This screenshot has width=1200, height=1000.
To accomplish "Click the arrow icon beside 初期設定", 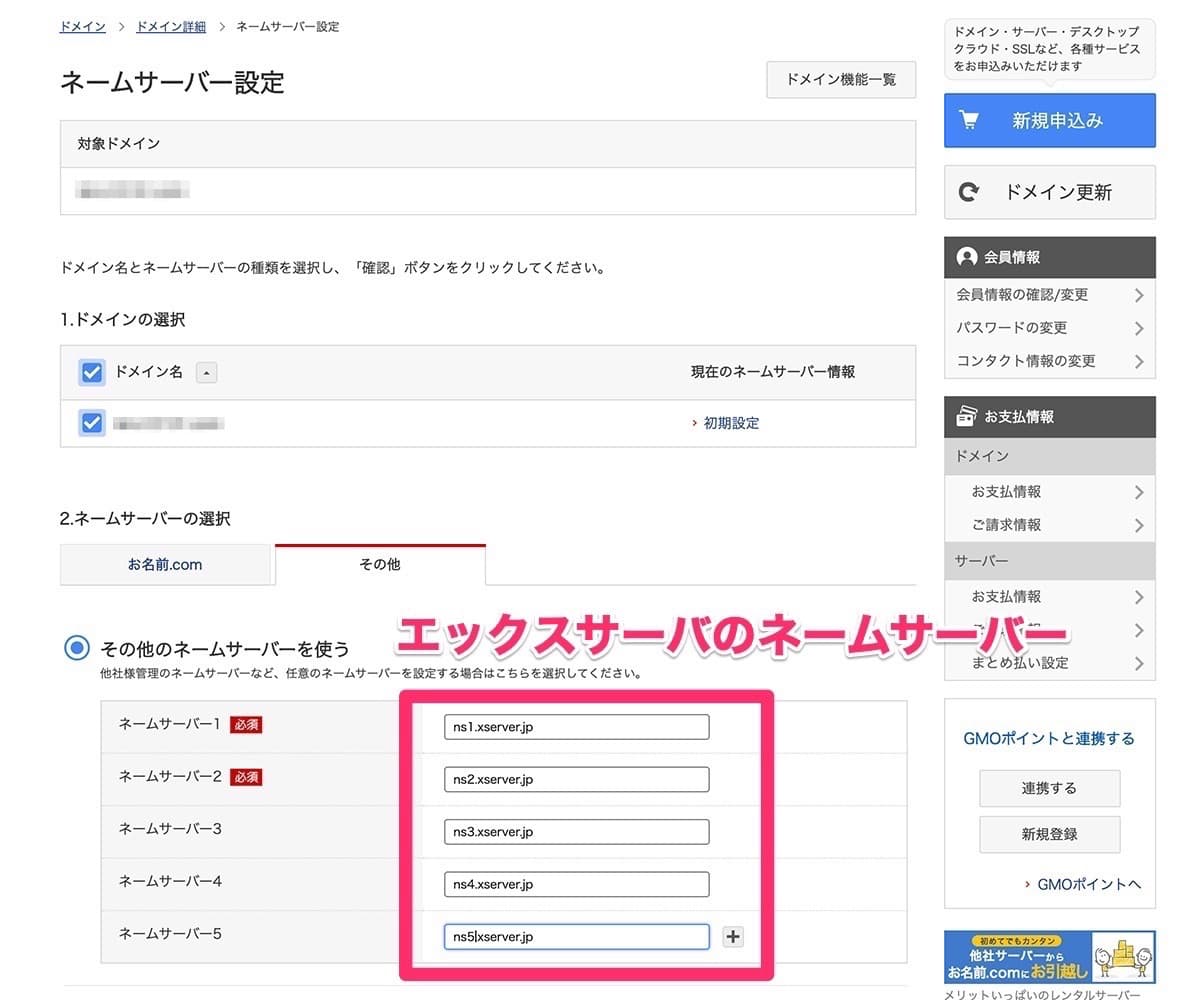I will click(694, 423).
